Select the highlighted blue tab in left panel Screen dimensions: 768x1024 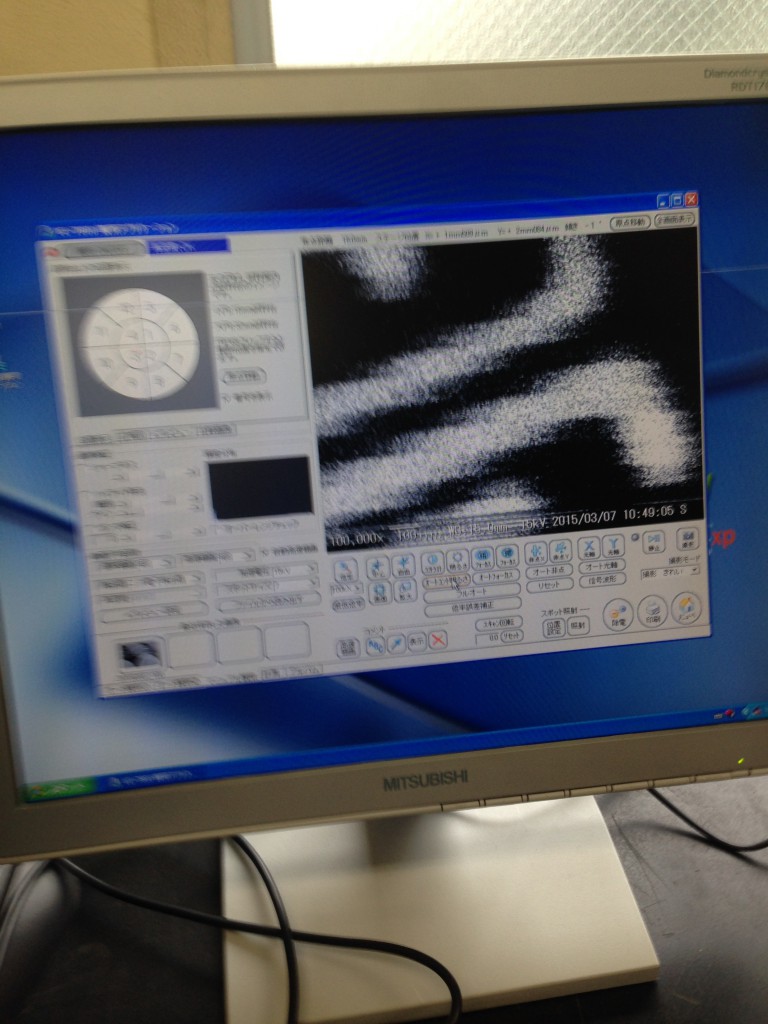click(x=188, y=246)
